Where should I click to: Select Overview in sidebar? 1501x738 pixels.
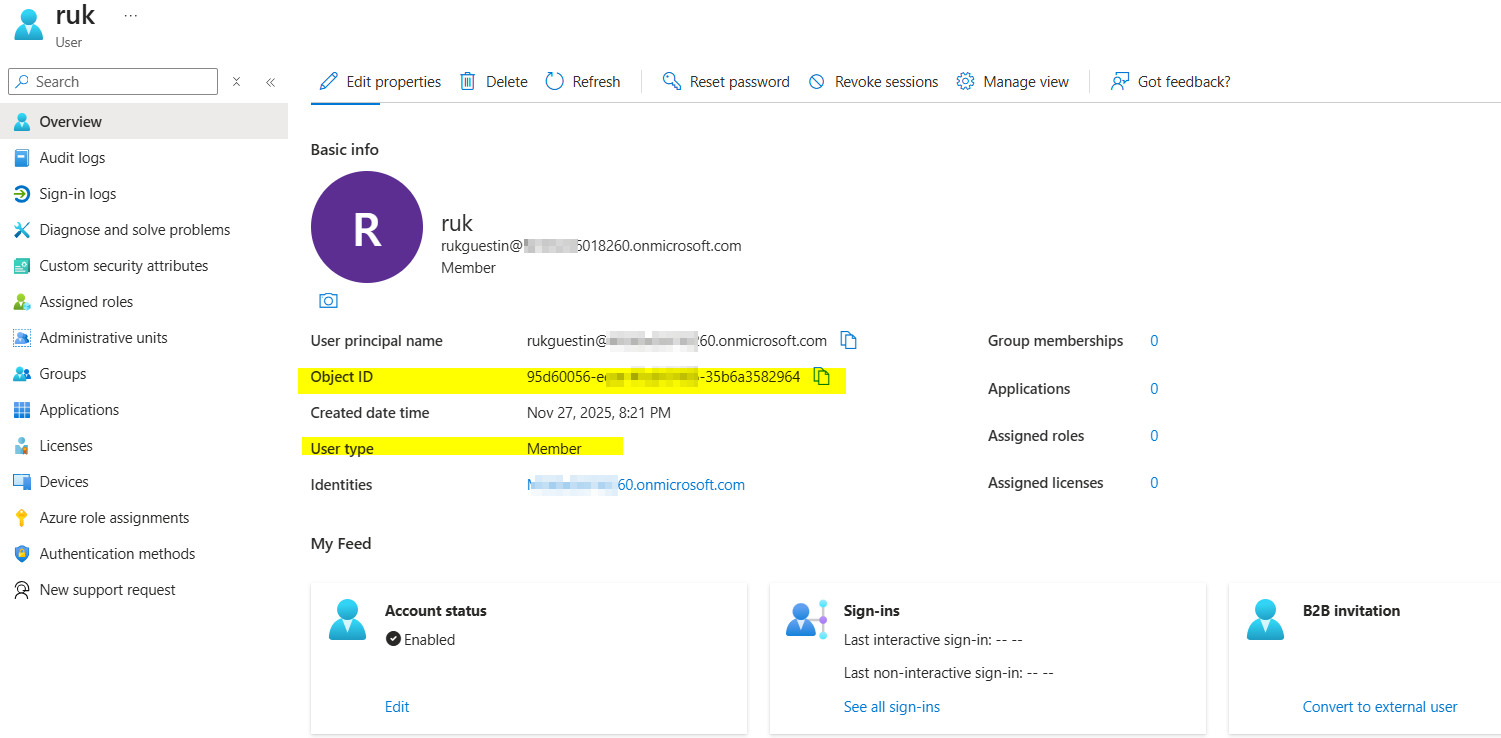coord(144,121)
